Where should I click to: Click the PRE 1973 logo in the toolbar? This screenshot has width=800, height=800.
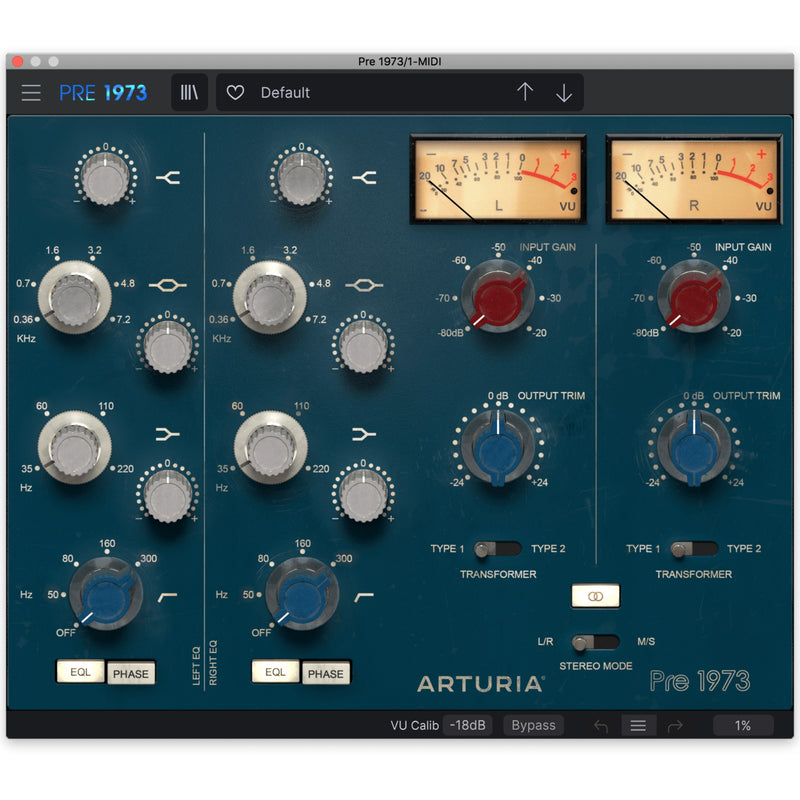point(105,92)
